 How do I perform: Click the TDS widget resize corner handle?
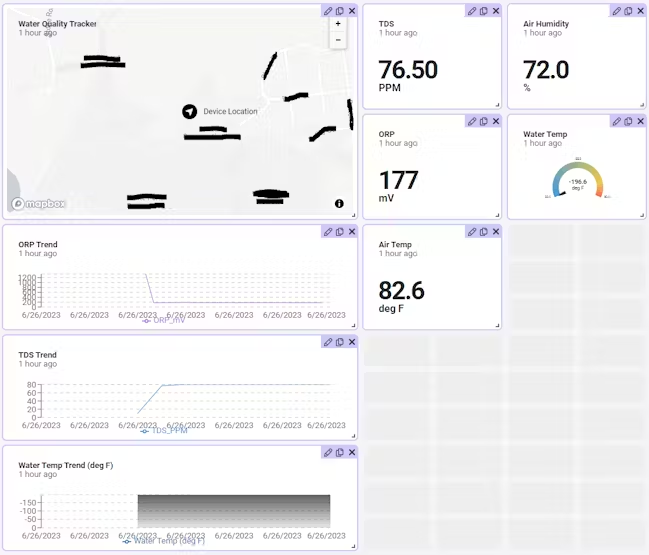[x=496, y=104]
